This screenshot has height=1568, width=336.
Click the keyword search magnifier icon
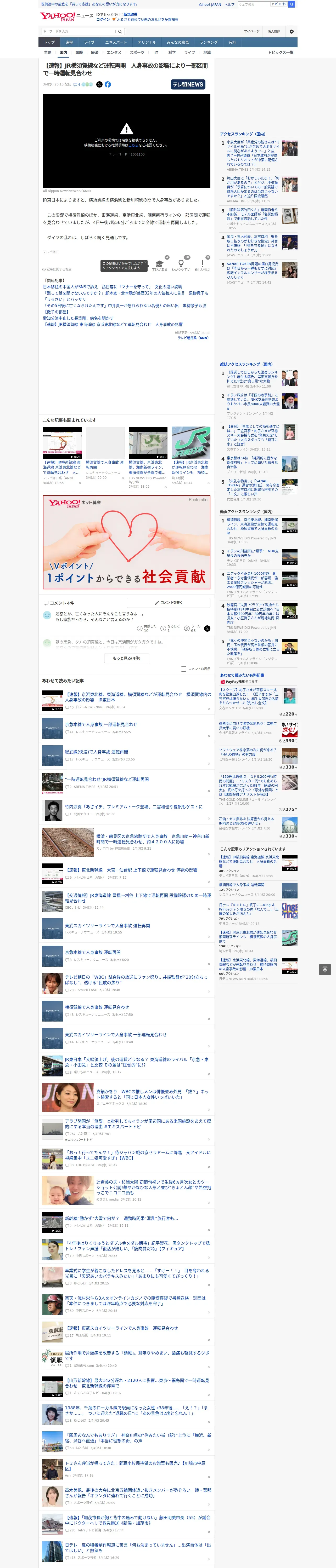[x=120, y=31]
